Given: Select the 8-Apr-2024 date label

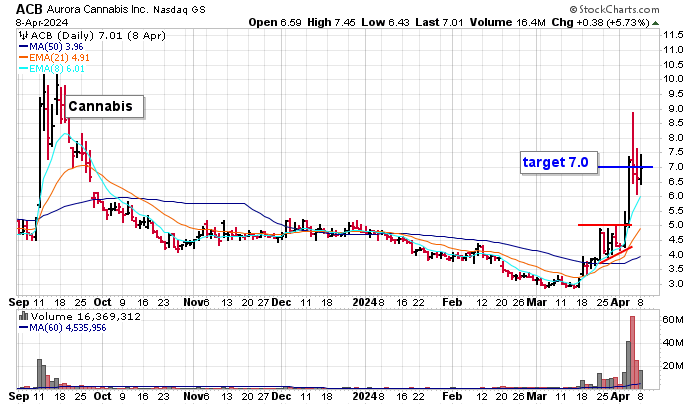Looking at the screenshot, I should click(x=42, y=22).
